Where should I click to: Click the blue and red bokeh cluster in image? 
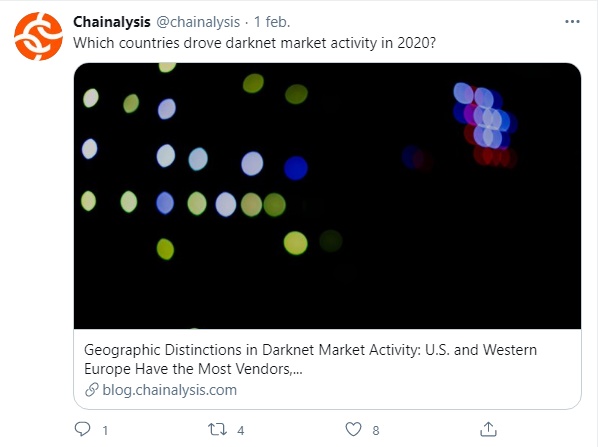tap(485, 124)
